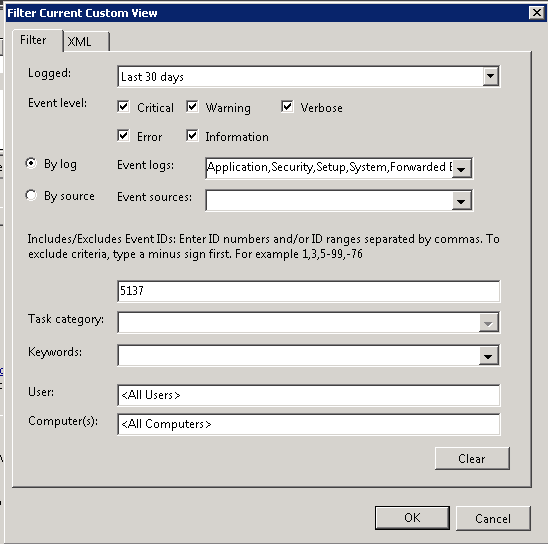The height and width of the screenshot is (544, 548).
Task: Open the Event sources dropdown arrow
Action: (x=461, y=201)
